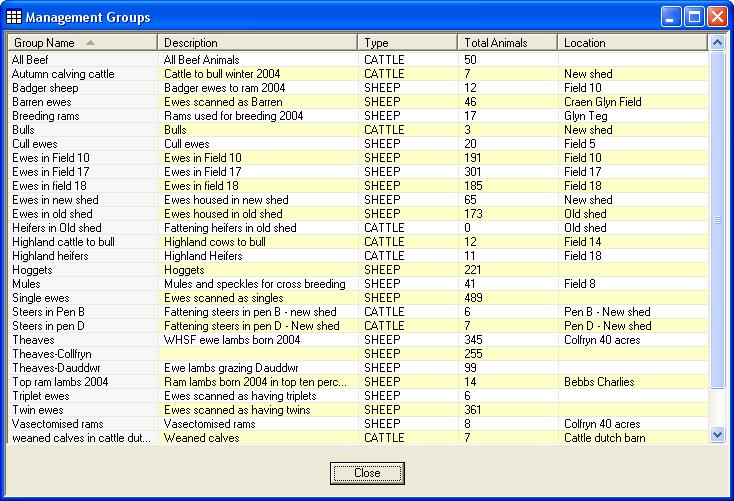Screen dimensions: 734x501
Task: Click description 'Mules and speckles for cross breeding'
Action: point(255,284)
